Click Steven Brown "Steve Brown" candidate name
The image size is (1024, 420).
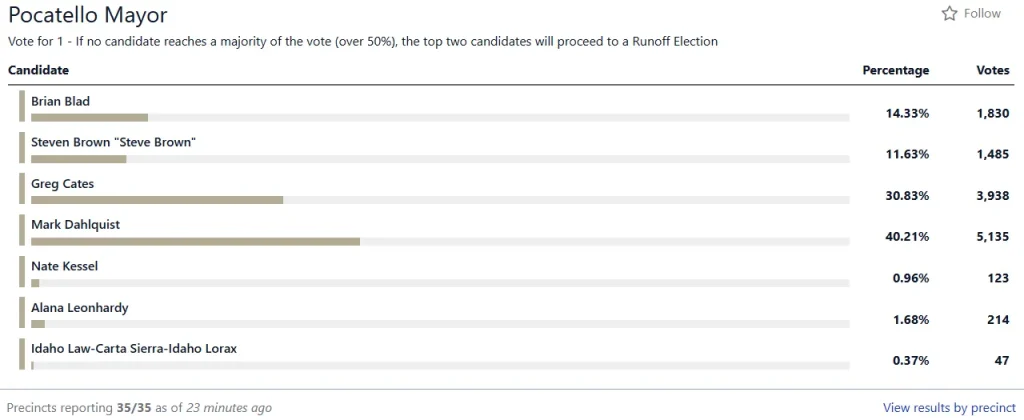click(x=113, y=143)
